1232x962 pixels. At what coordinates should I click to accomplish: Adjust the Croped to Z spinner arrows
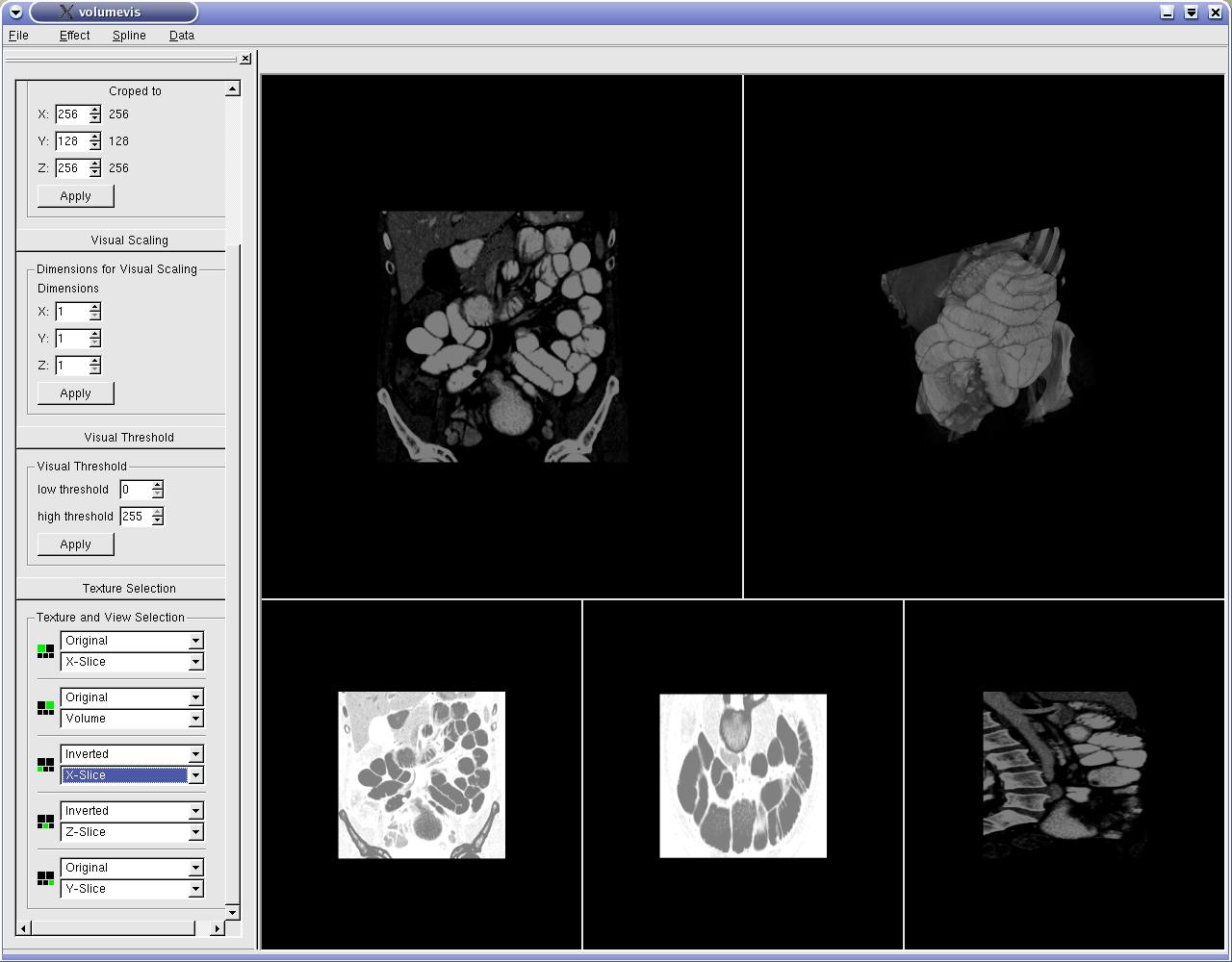[x=94, y=168]
